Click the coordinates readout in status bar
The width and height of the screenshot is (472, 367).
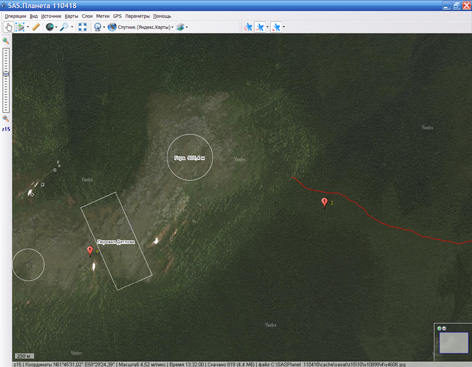tap(70, 365)
